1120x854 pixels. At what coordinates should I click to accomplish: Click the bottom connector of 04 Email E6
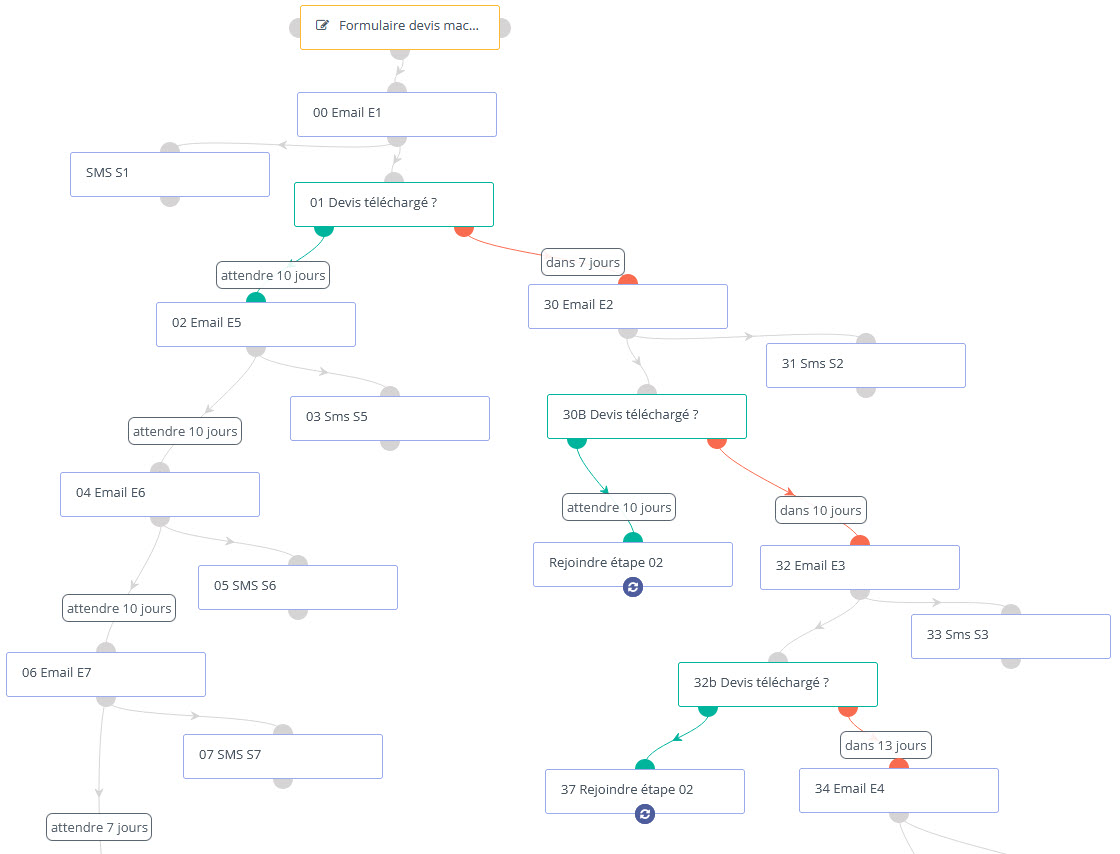click(160, 521)
